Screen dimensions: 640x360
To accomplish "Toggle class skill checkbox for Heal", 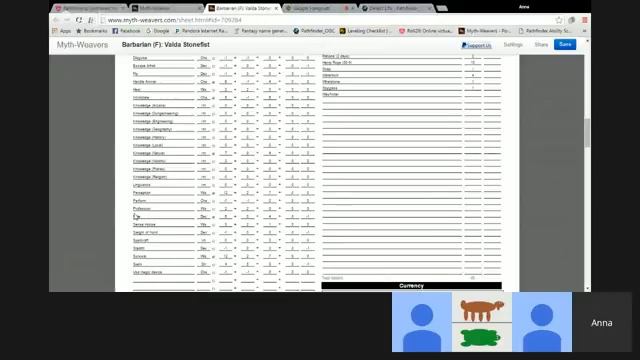I will (x=213, y=90).
